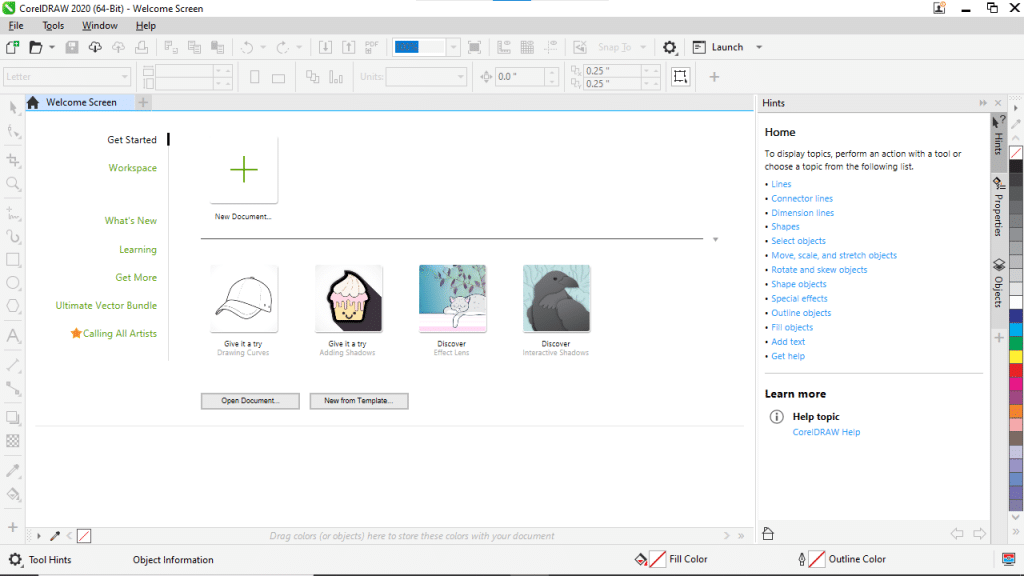Click the Open folder toolbar icon
1024x576 pixels.
pyautogui.click(x=36, y=47)
